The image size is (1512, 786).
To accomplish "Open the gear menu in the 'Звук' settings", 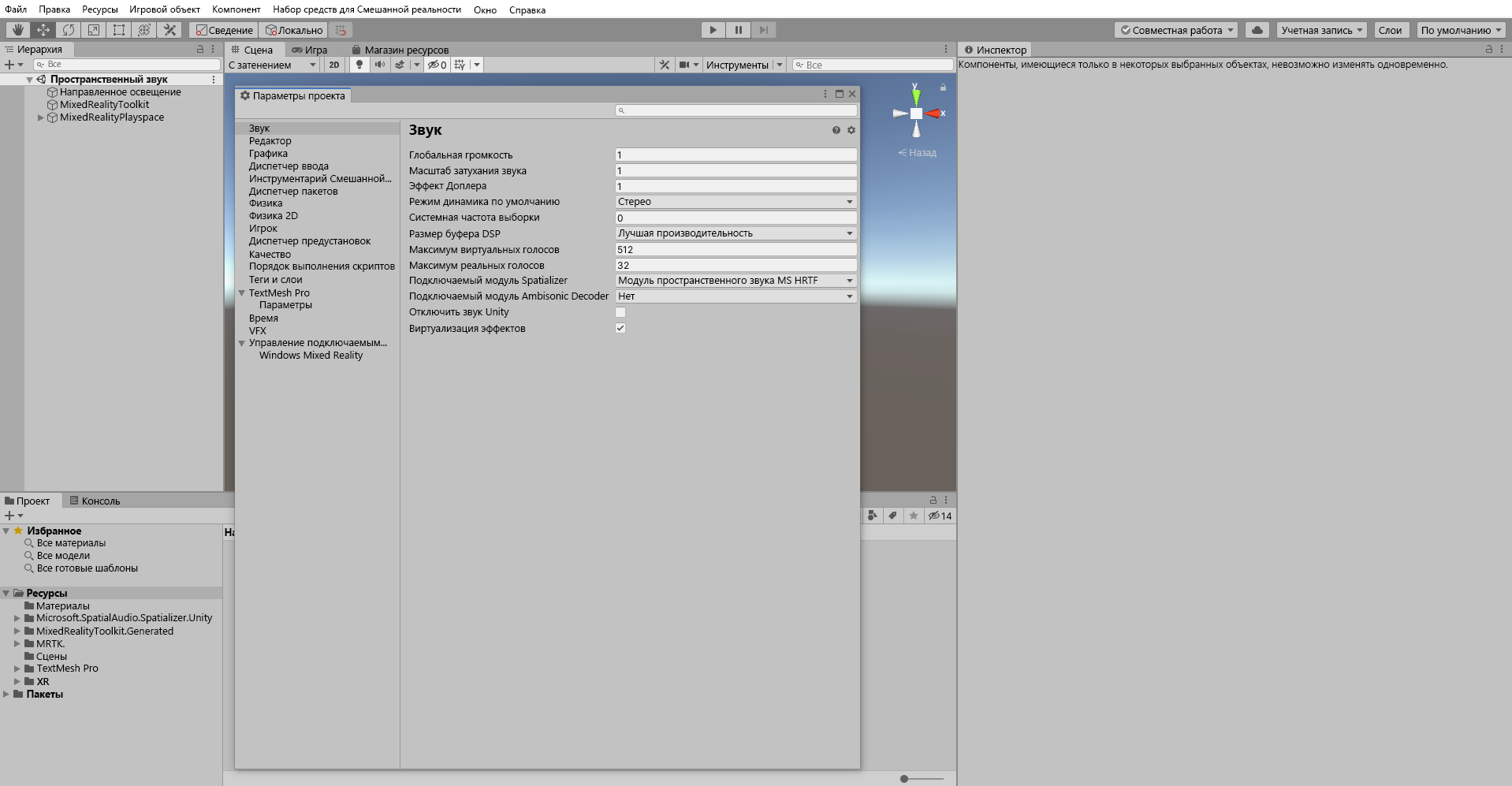I will (x=851, y=130).
